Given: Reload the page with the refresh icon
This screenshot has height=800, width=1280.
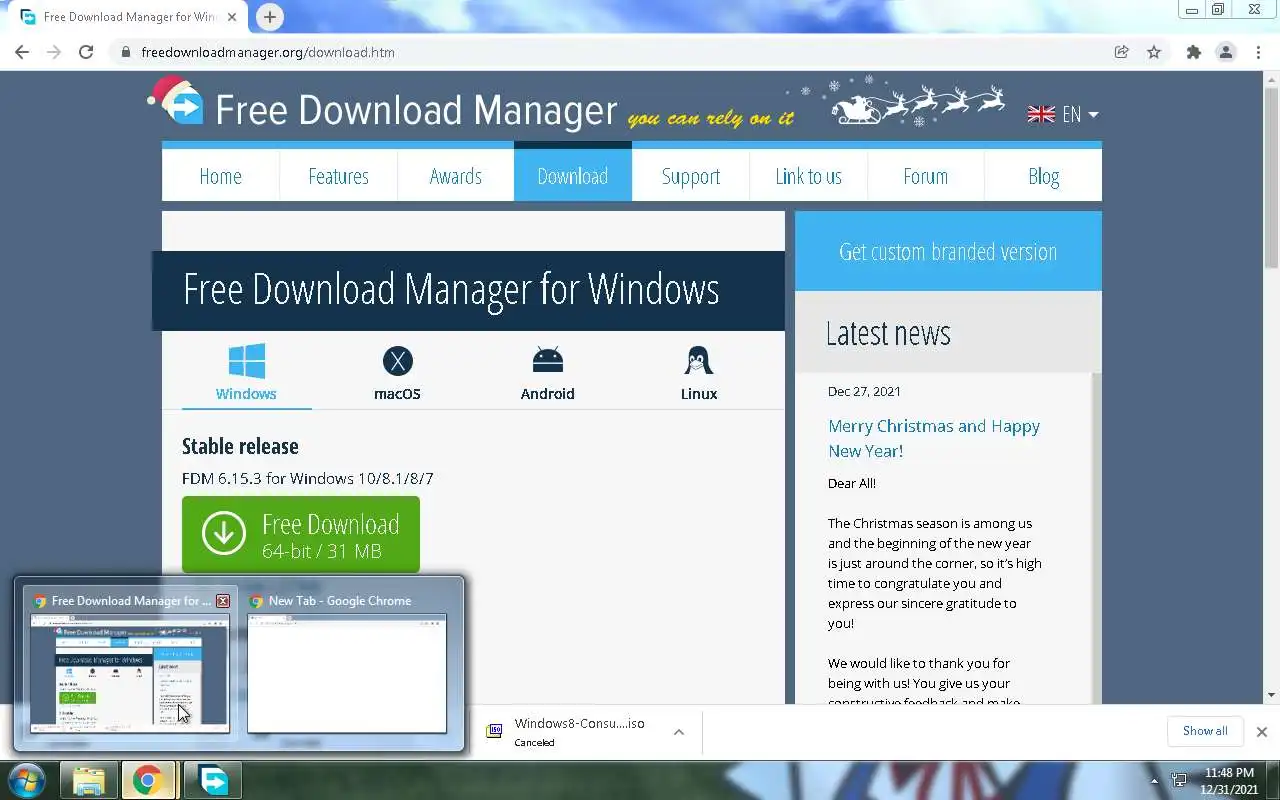Looking at the screenshot, I should [86, 52].
